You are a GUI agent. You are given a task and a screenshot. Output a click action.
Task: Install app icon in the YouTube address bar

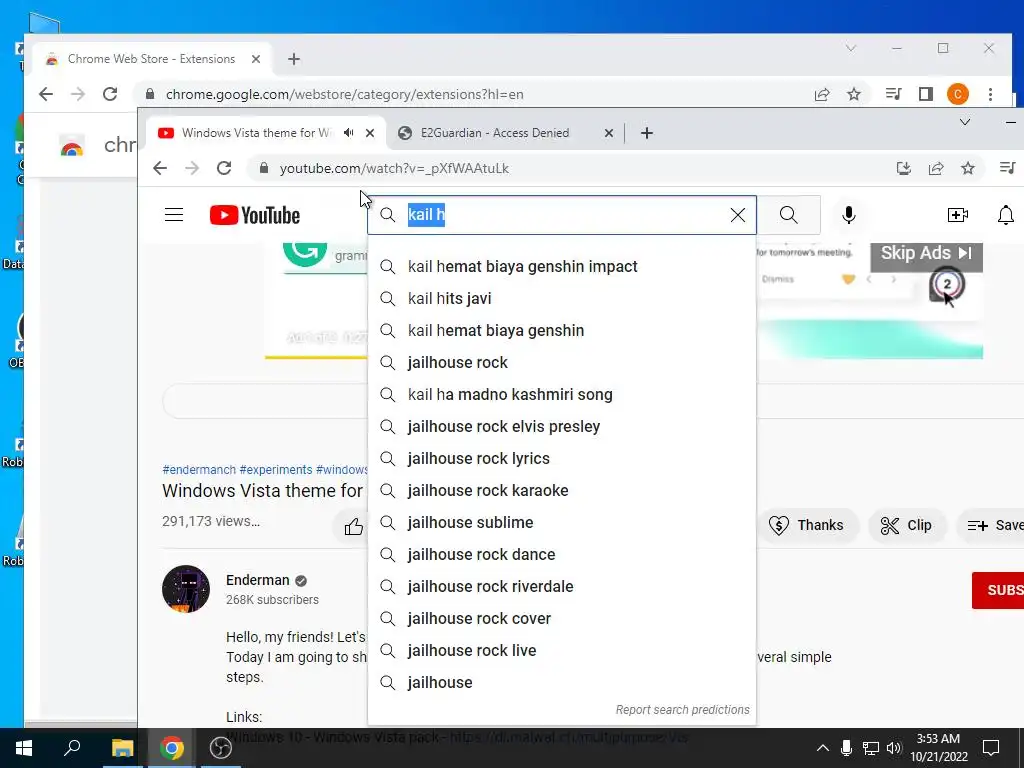coord(904,168)
